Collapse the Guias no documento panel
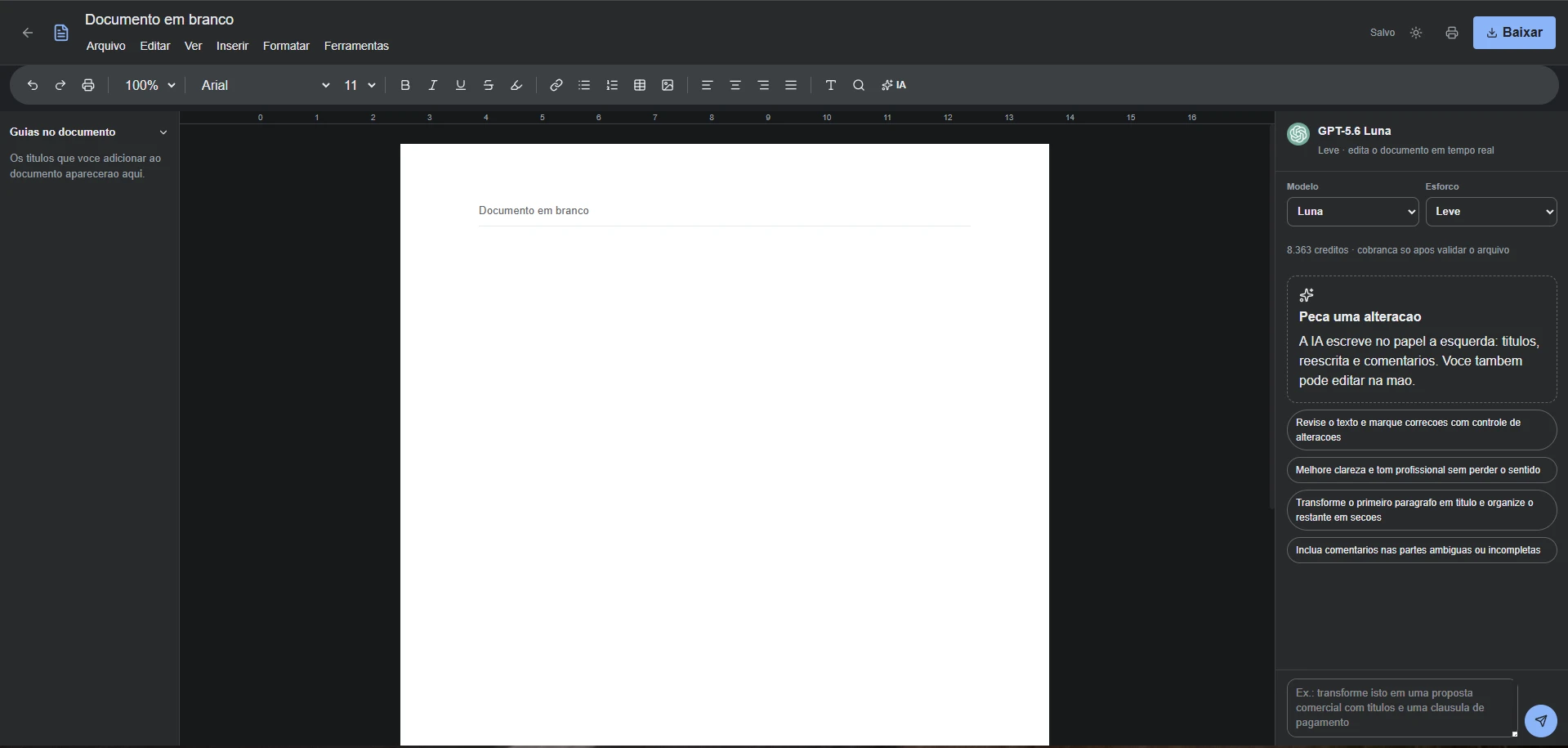Screen dimensions: 1568x748 pos(163,132)
